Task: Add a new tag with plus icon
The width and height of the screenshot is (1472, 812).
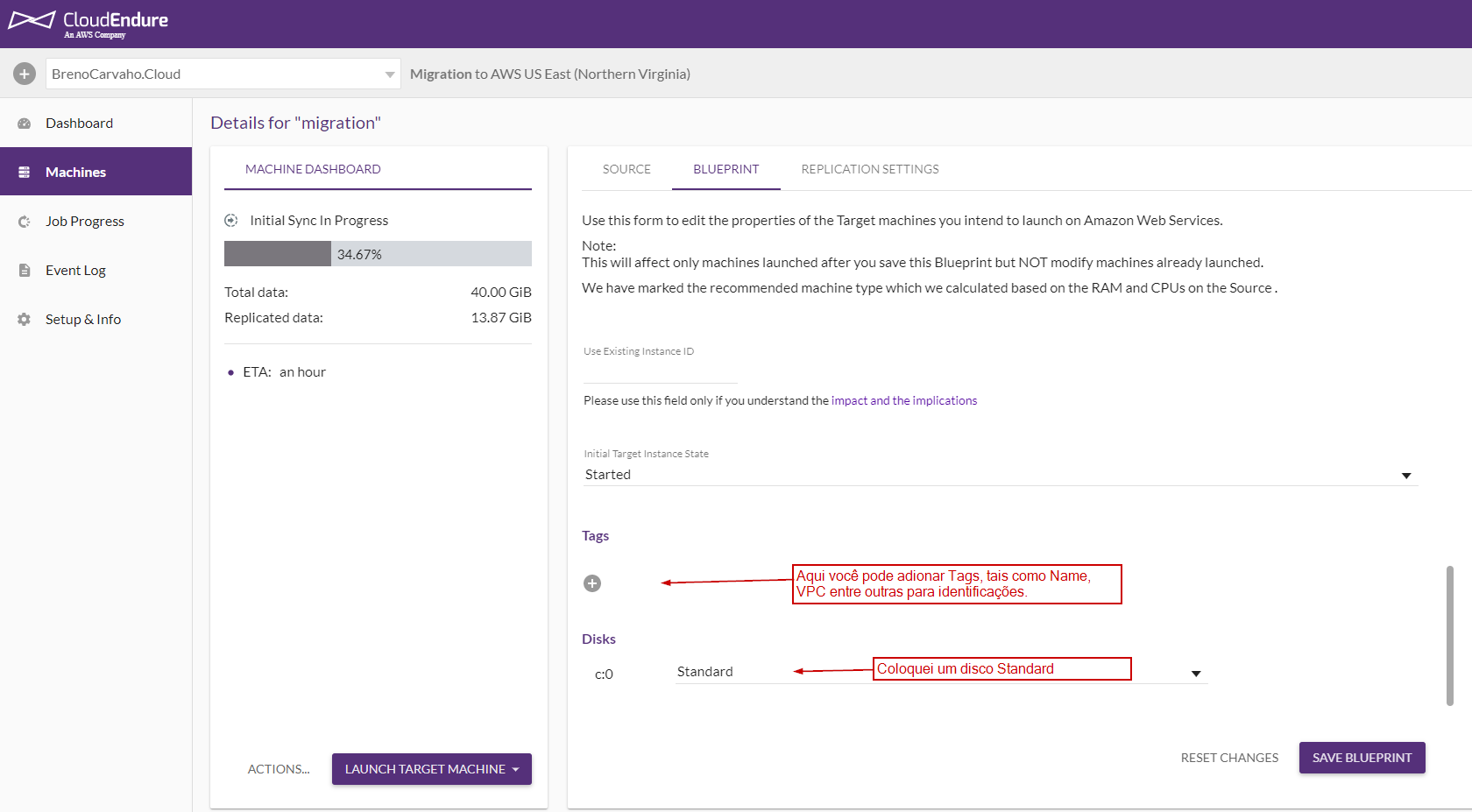Action: click(x=592, y=583)
